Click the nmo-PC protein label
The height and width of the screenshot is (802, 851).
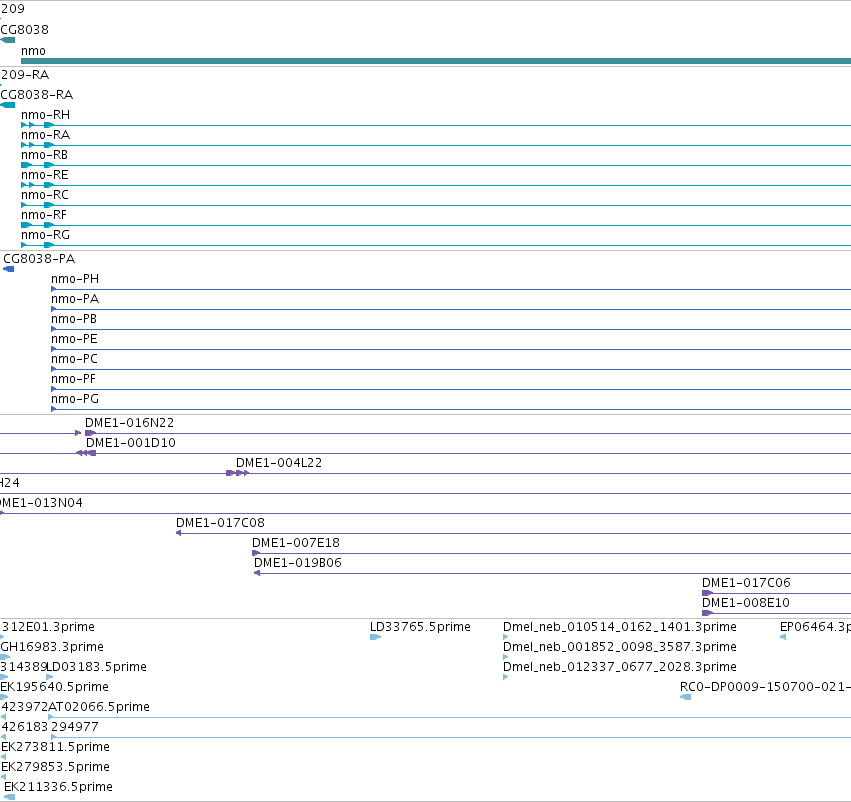click(x=74, y=359)
